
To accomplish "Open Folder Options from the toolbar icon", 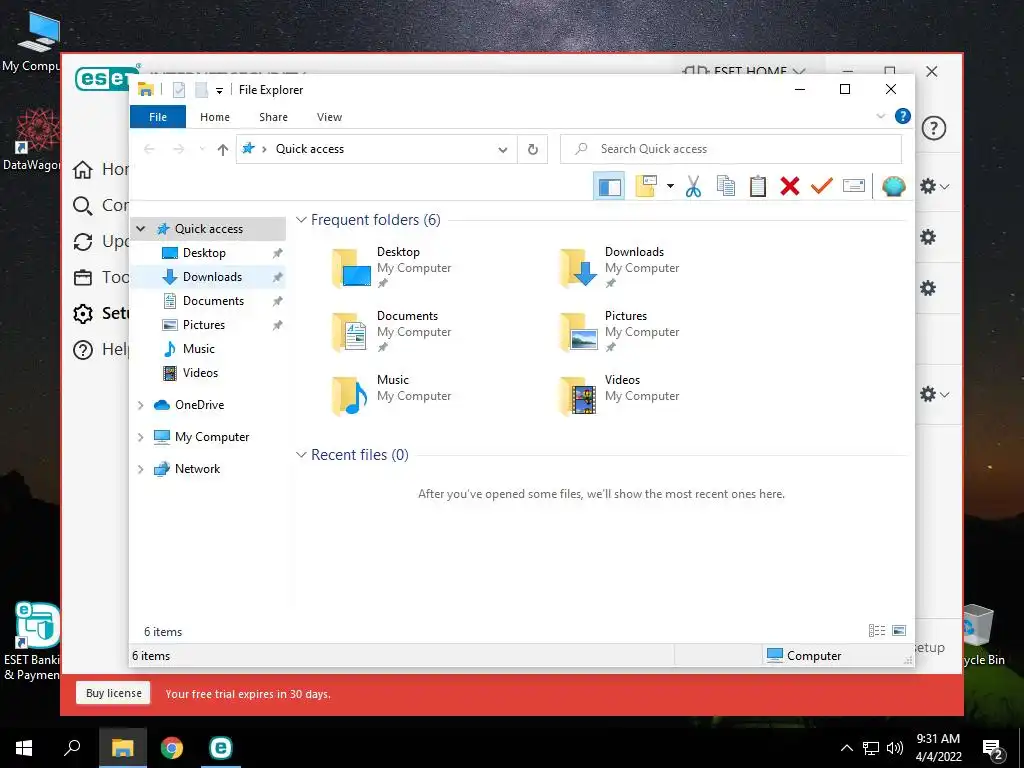I will pos(646,186).
